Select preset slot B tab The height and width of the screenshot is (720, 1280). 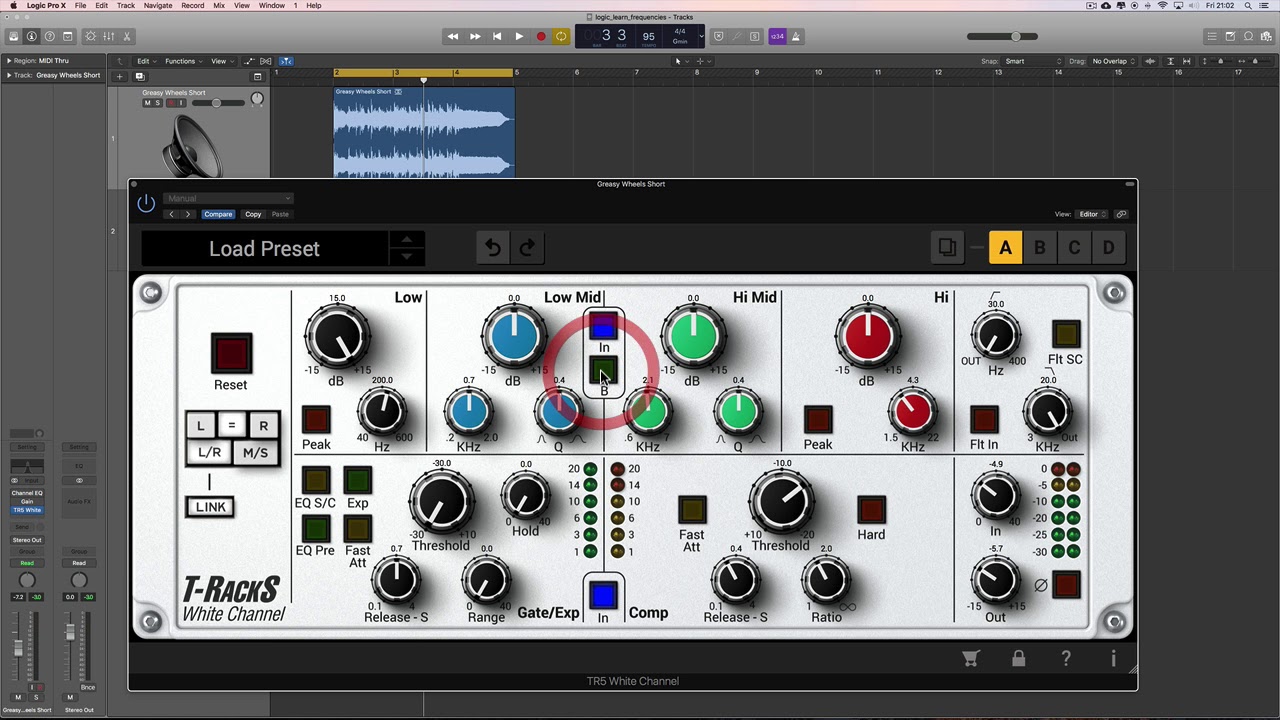pos(1040,248)
